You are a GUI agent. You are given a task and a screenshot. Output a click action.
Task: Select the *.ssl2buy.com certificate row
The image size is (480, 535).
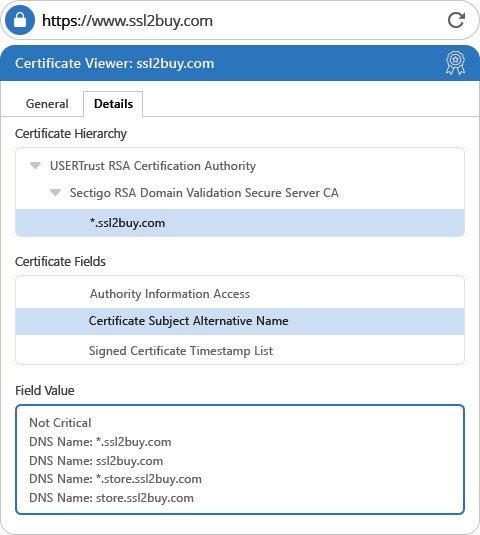point(240,223)
